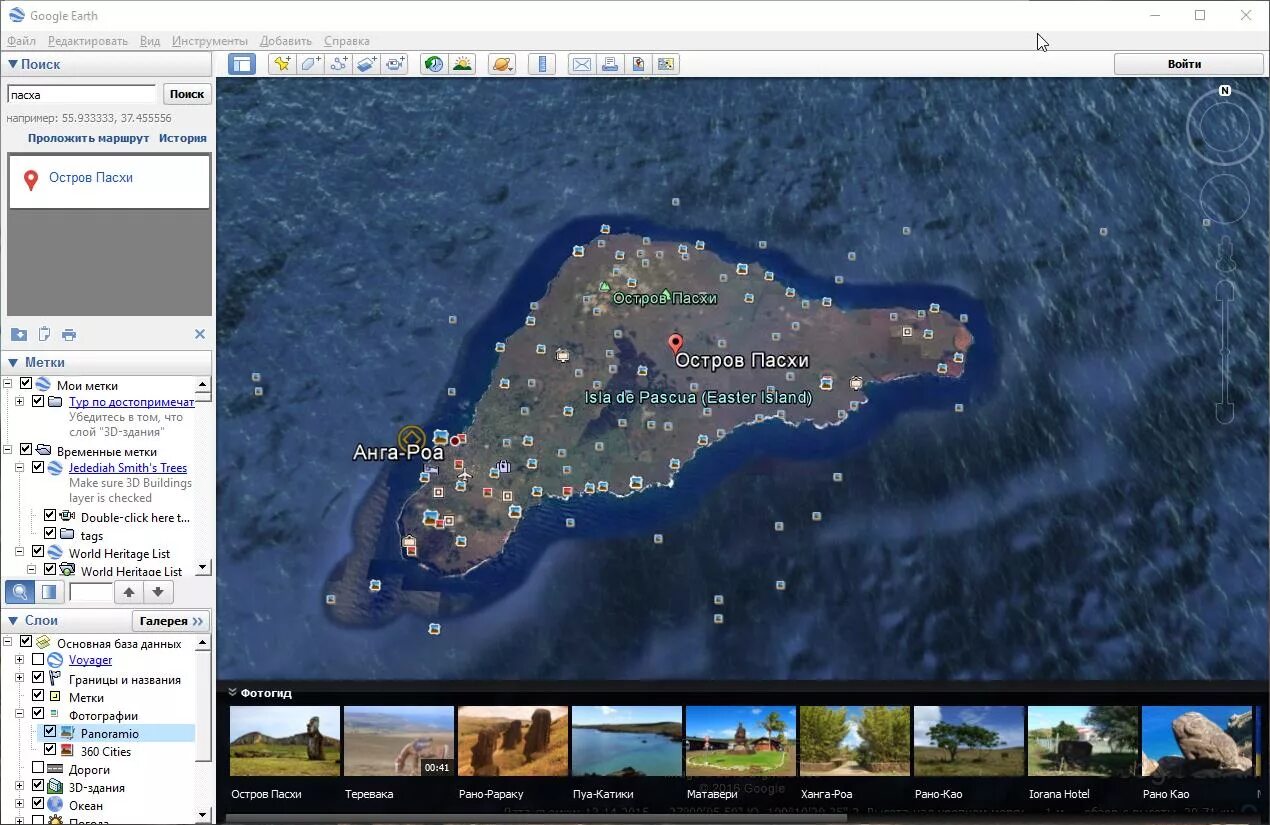This screenshot has height=825, width=1270.
Task: Add a new placemark with pushpin icon
Action: [282, 64]
